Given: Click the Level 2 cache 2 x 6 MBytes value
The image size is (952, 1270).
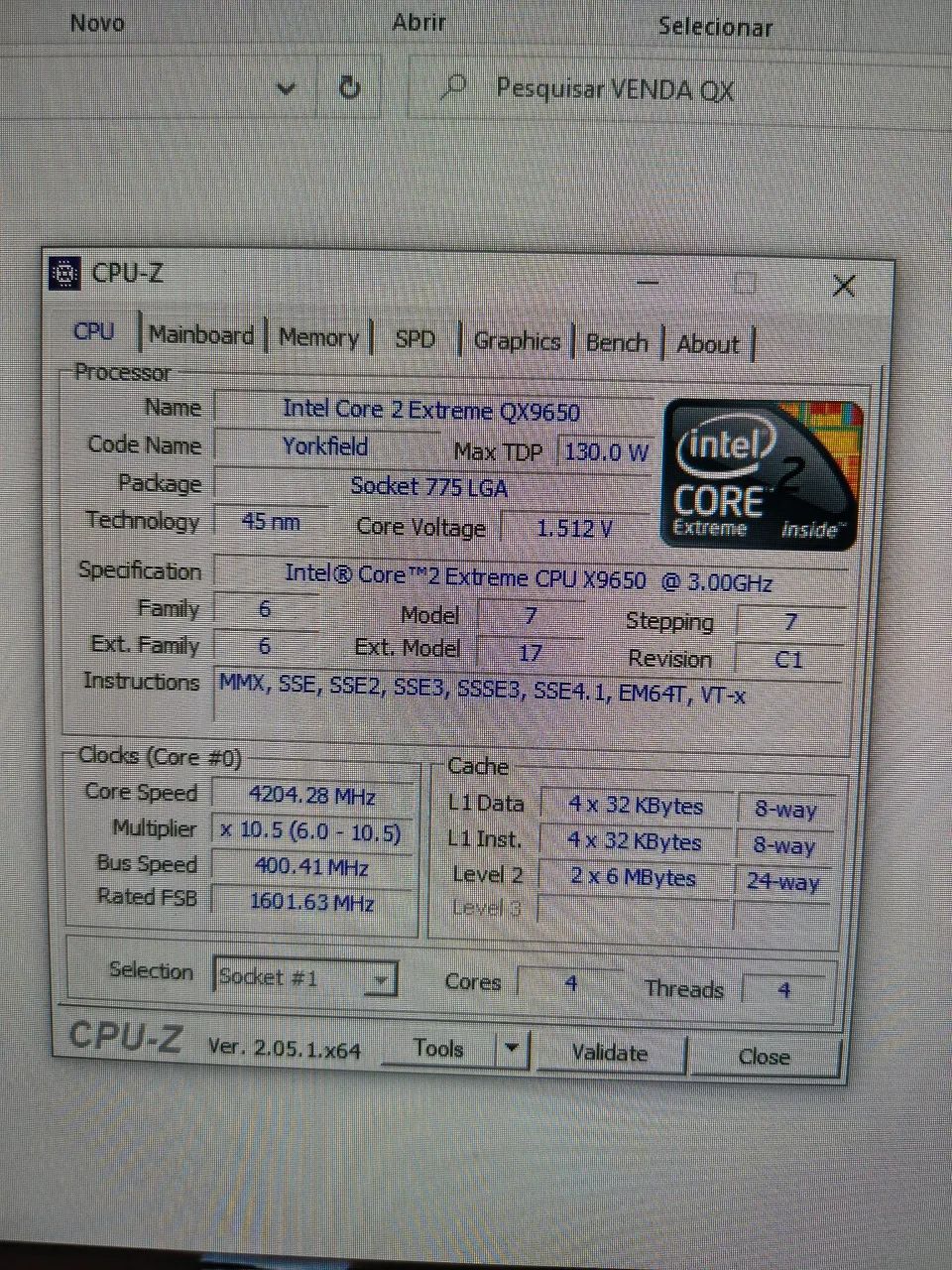Looking at the screenshot, I should coord(635,878).
